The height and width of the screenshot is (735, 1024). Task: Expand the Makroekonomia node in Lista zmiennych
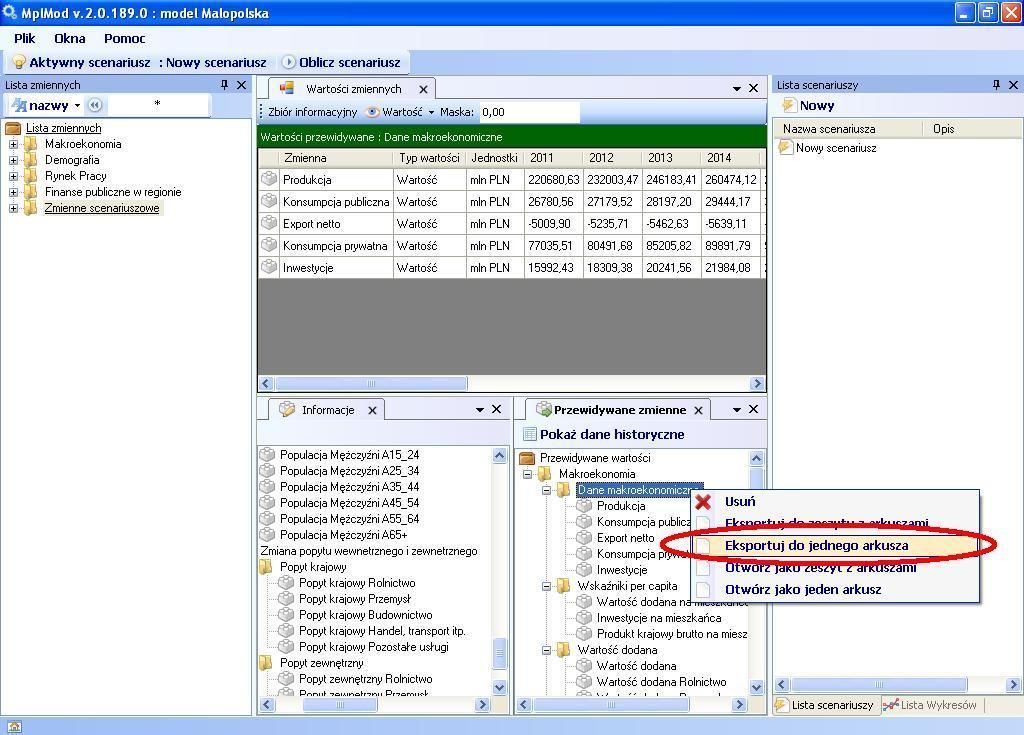pos(13,144)
